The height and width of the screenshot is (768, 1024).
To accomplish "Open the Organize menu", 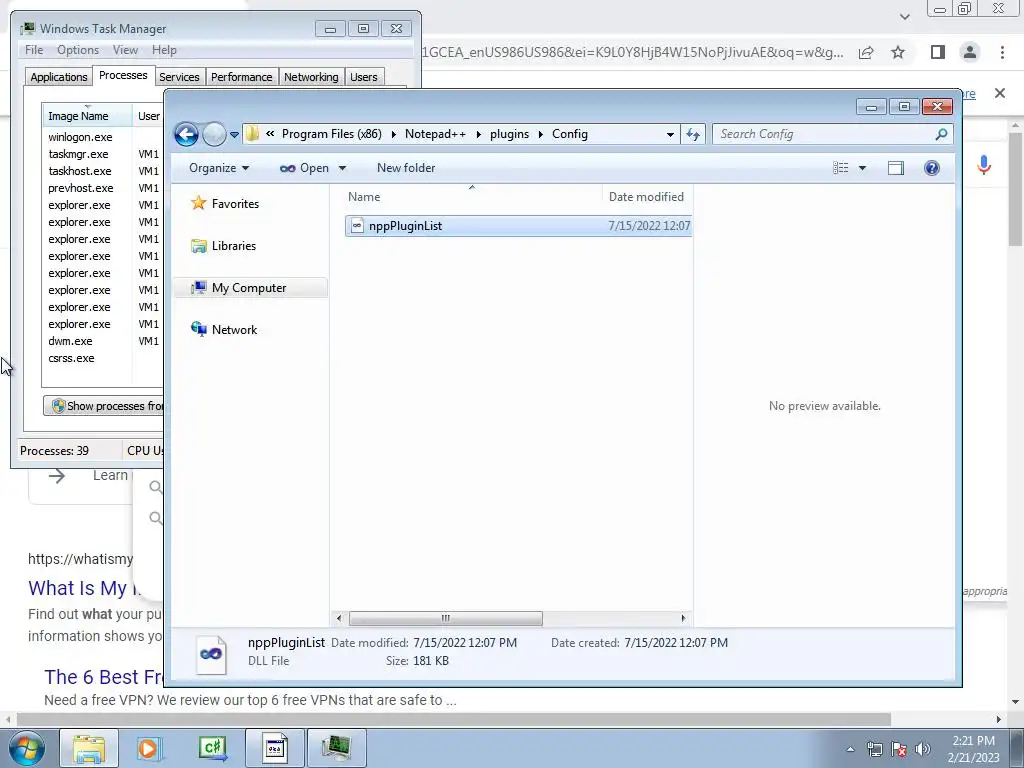I will (219, 168).
